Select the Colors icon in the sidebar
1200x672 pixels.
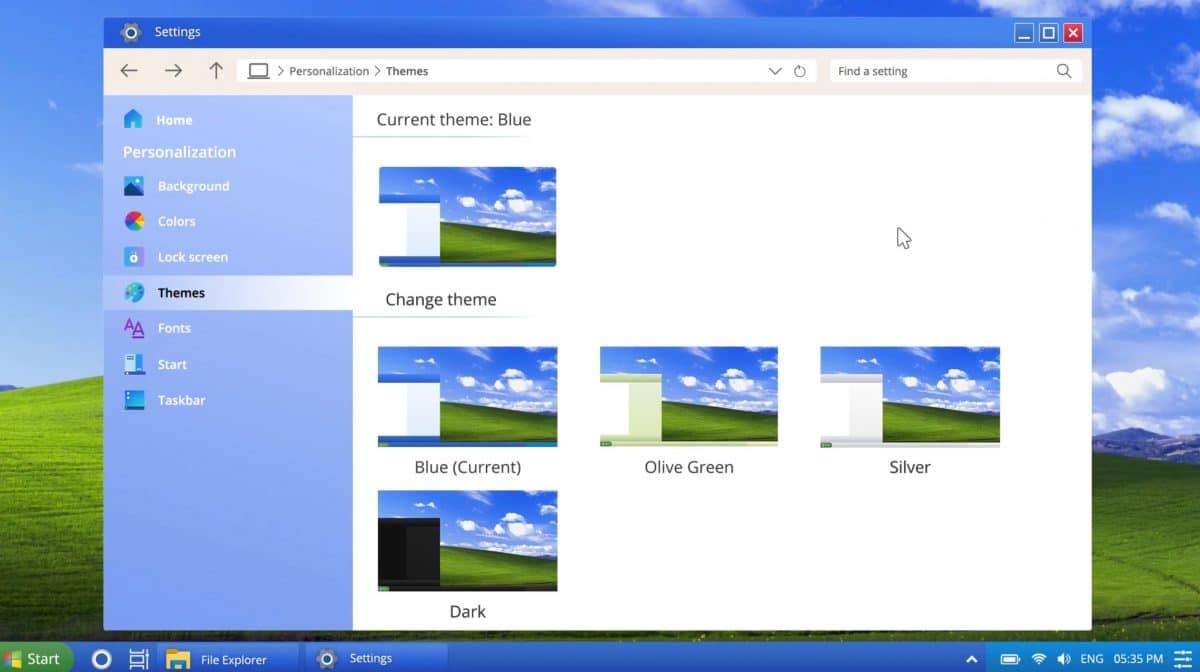pos(134,221)
